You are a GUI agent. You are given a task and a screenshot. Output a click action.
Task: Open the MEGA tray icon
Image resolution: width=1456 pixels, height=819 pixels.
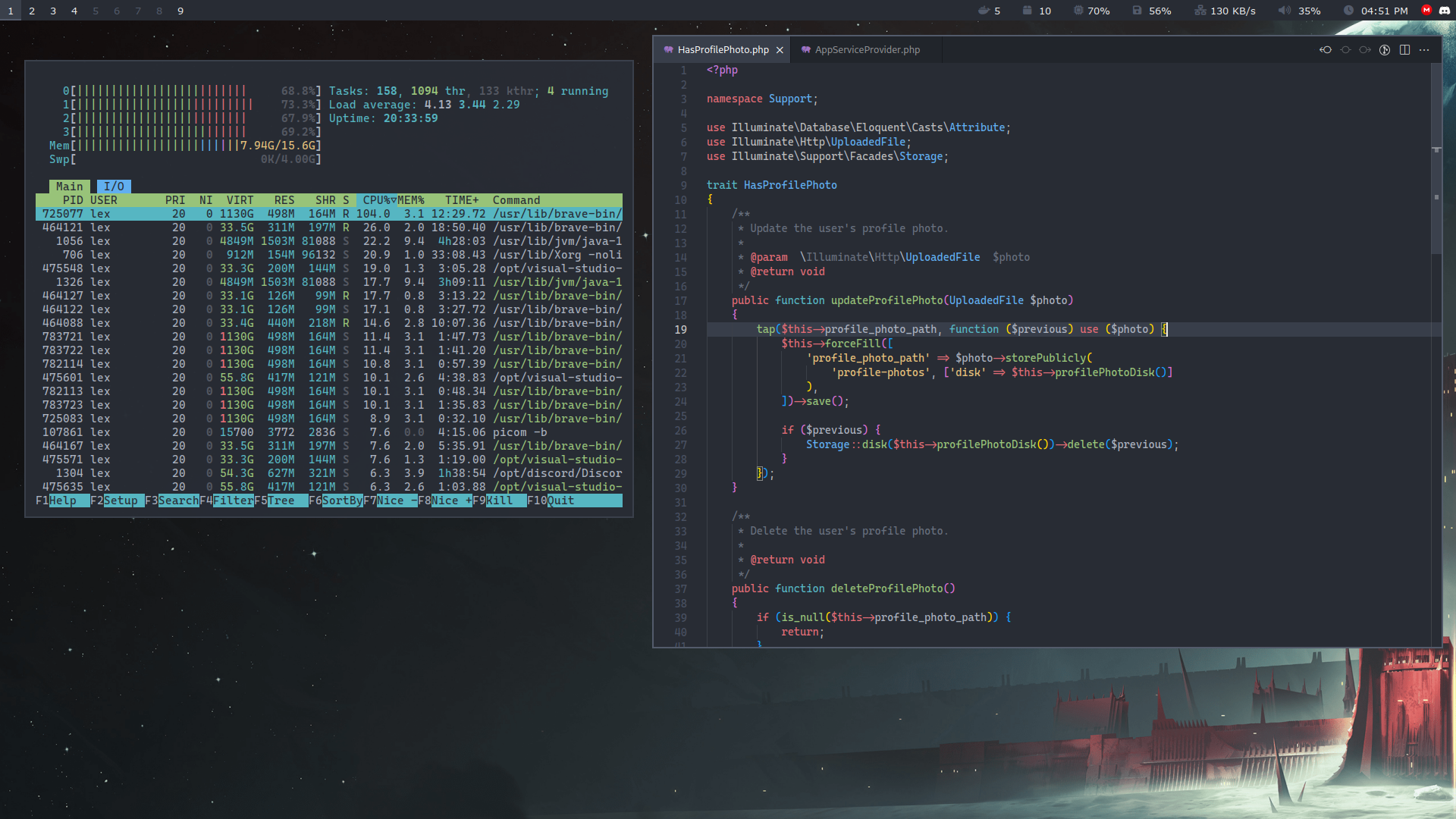[x=1426, y=11]
